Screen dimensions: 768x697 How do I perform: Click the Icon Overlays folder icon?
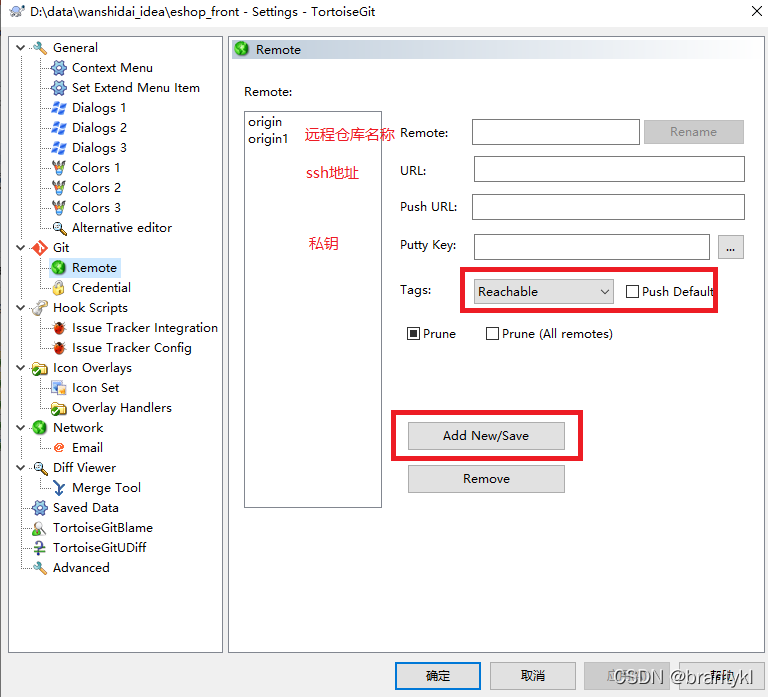[x=40, y=368]
